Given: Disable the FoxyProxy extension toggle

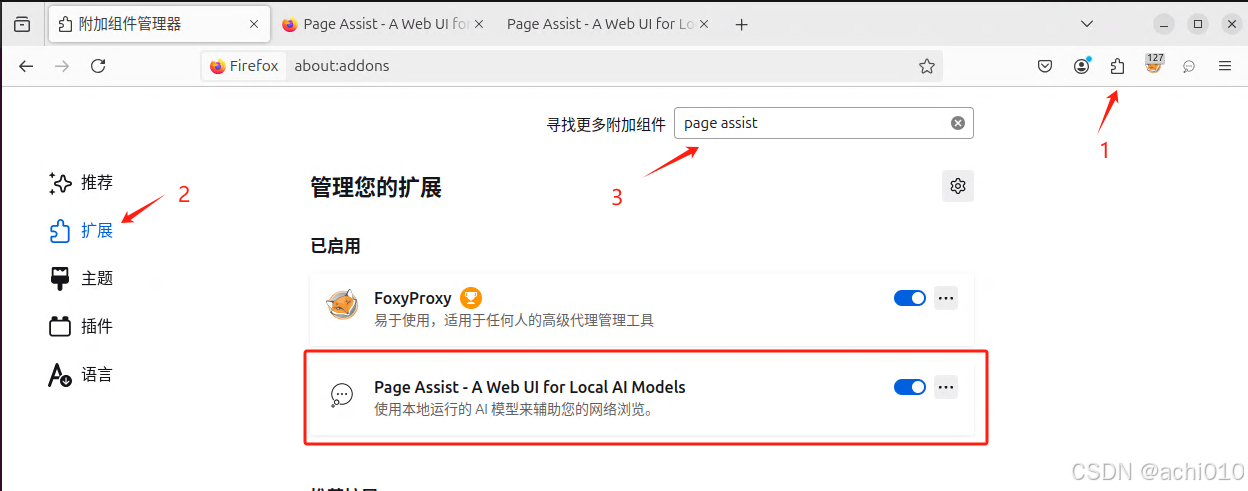Looking at the screenshot, I should coord(910,298).
